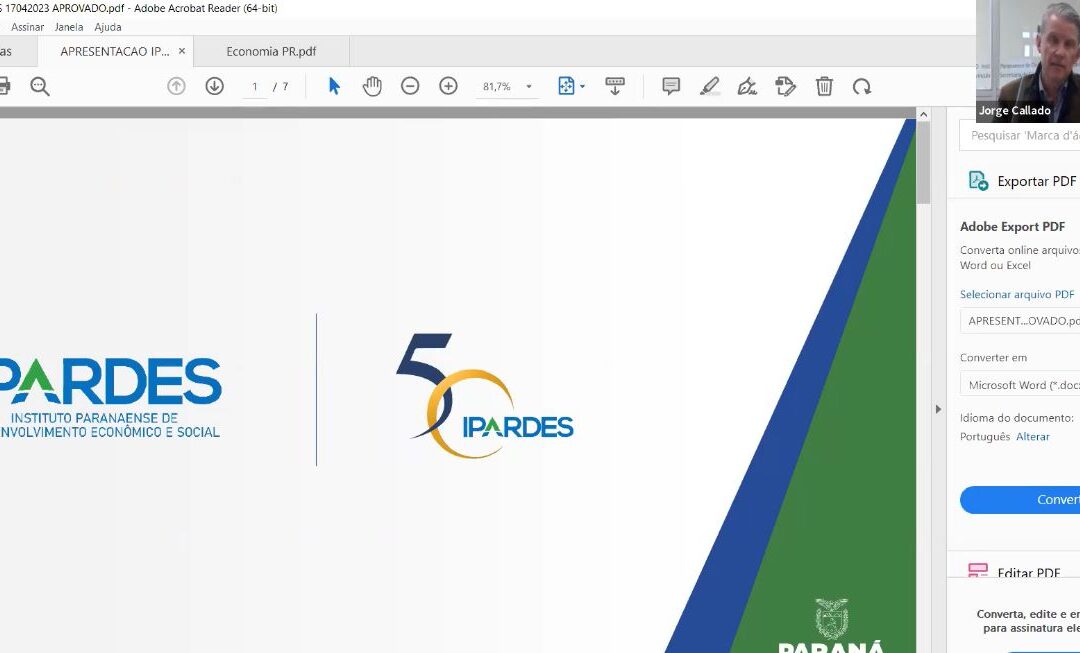Add a comment note
Image resolution: width=1080 pixels, height=653 pixels.
pos(671,86)
